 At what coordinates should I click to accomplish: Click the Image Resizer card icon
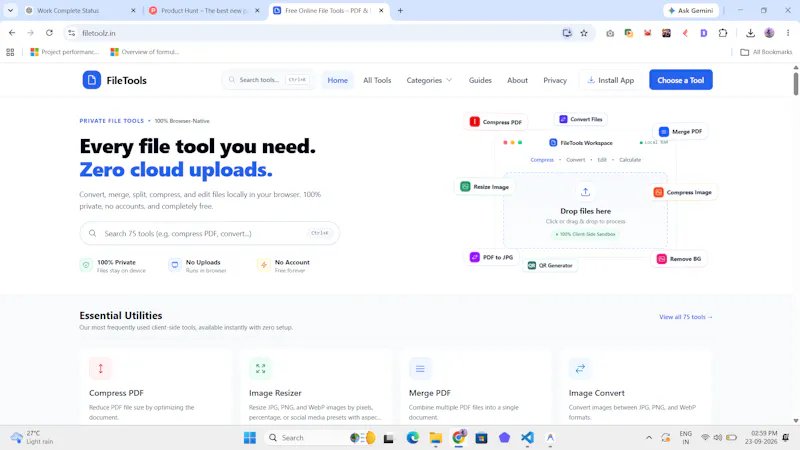[x=260, y=368]
